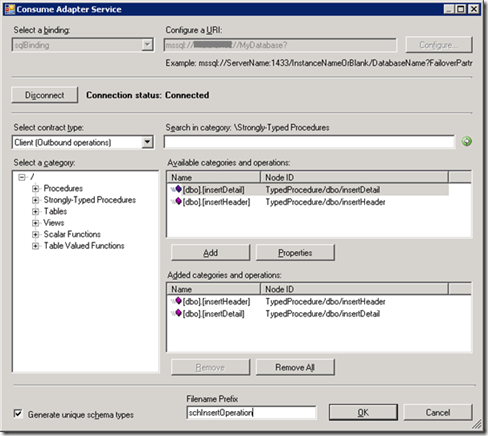Click the Consume Adapter Service title bar icon
The width and height of the screenshot is (488, 436).
tap(10, 9)
